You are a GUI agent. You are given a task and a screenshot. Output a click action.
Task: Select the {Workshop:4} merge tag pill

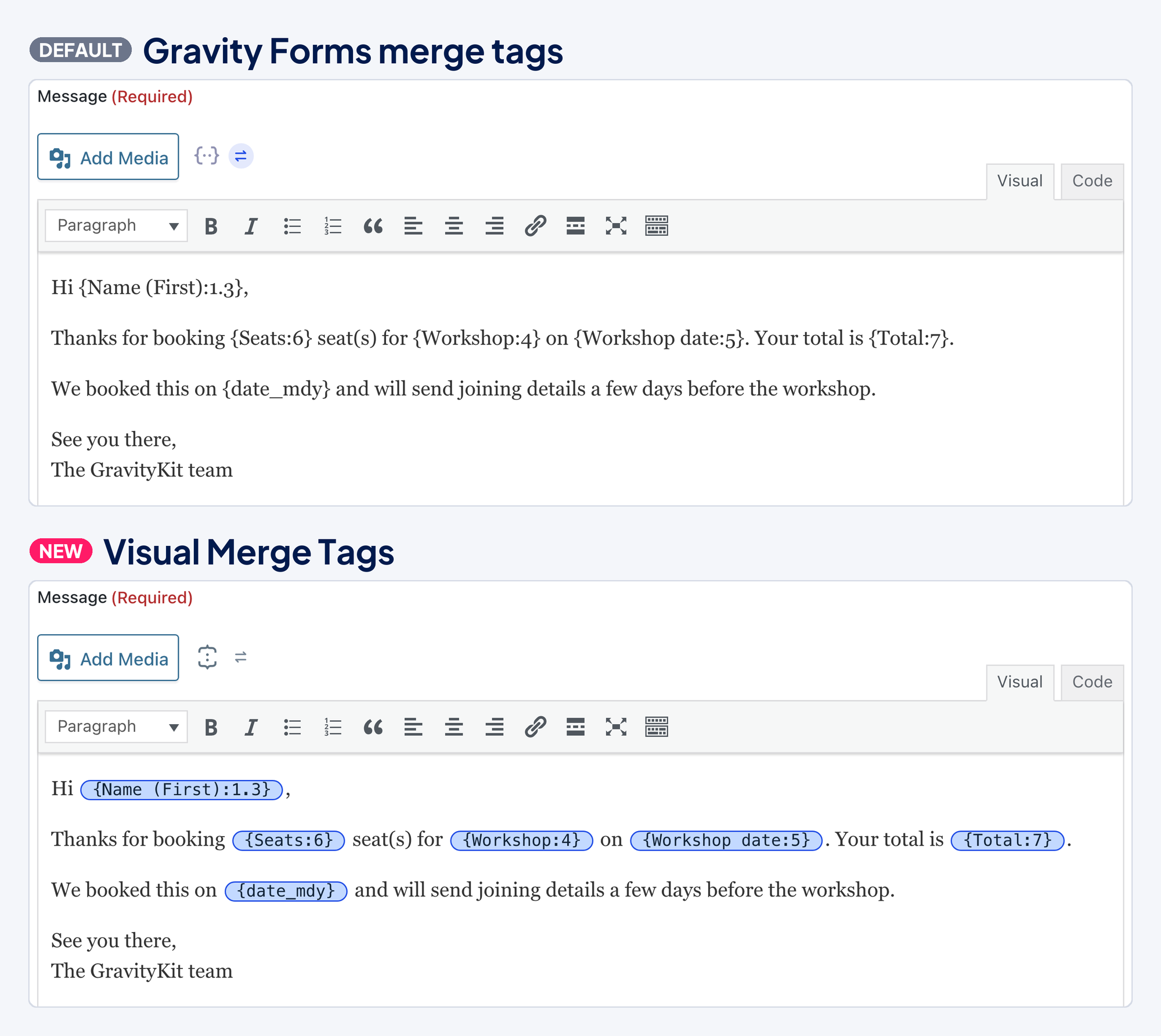point(521,840)
